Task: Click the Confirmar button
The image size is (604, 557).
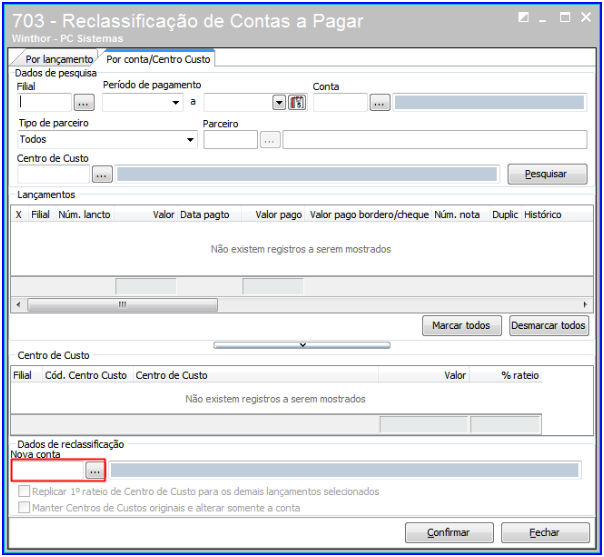Action: (x=449, y=532)
